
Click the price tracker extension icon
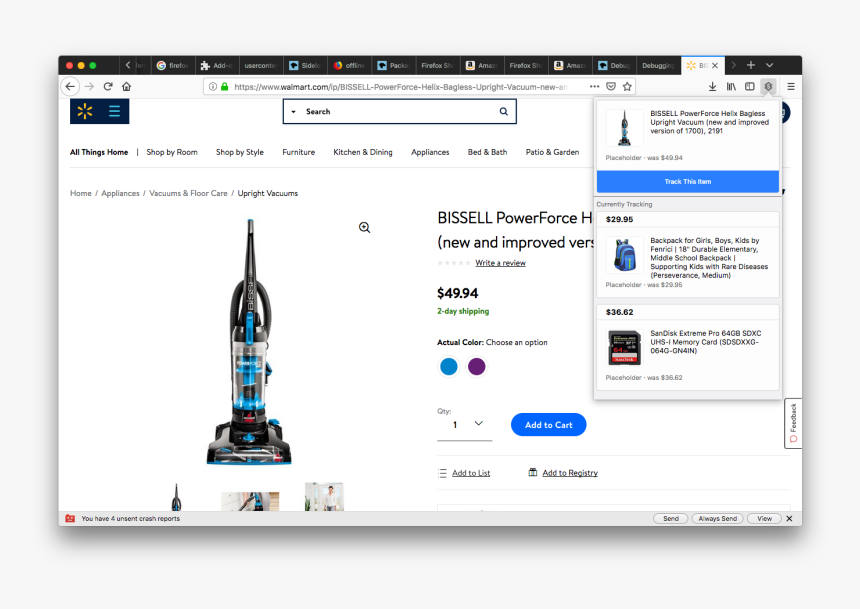768,86
